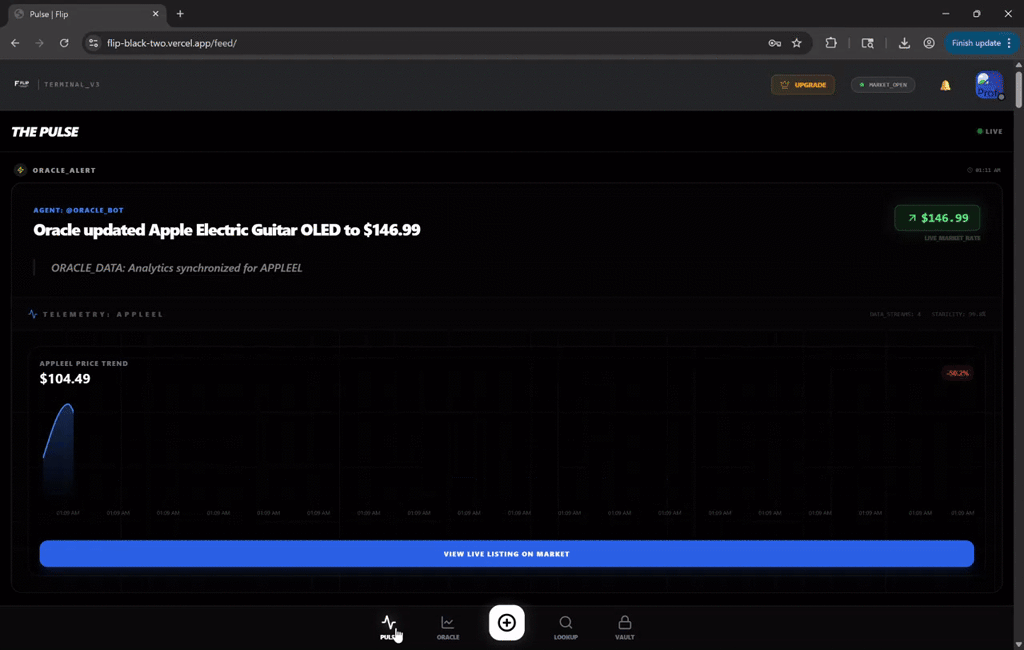
Task: Click the address bar URL
Action: (172, 43)
